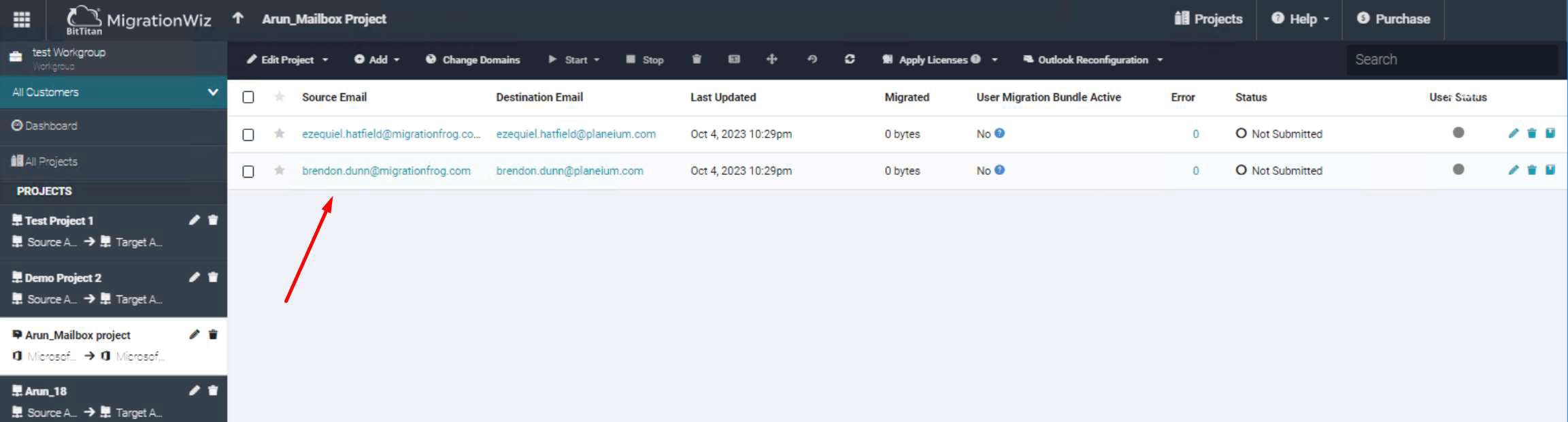Screen dimensions: 1568x422
Task: Edit the brendon.dunn row with pencil icon
Action: (x=1513, y=170)
